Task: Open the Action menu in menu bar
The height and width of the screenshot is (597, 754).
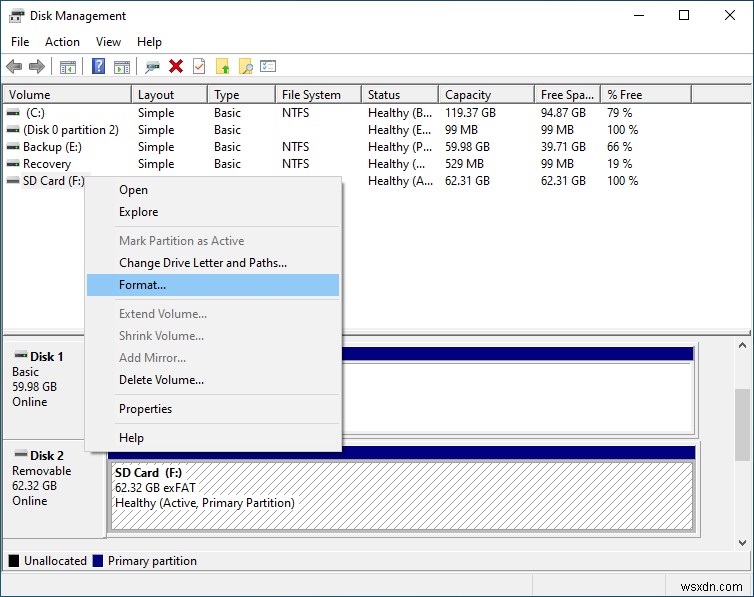Action: tap(62, 42)
